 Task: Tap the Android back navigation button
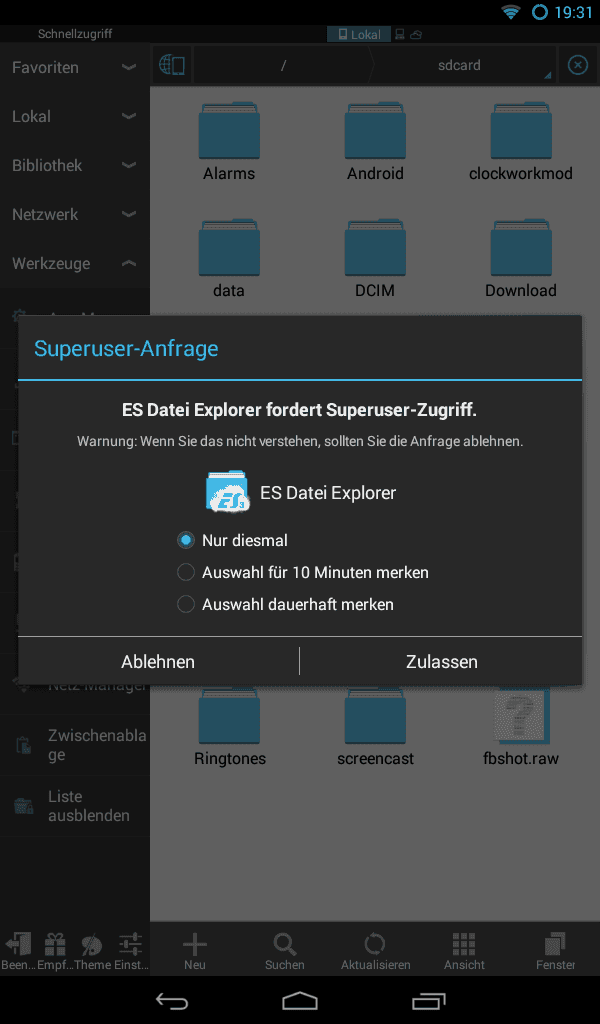pos(172,1002)
